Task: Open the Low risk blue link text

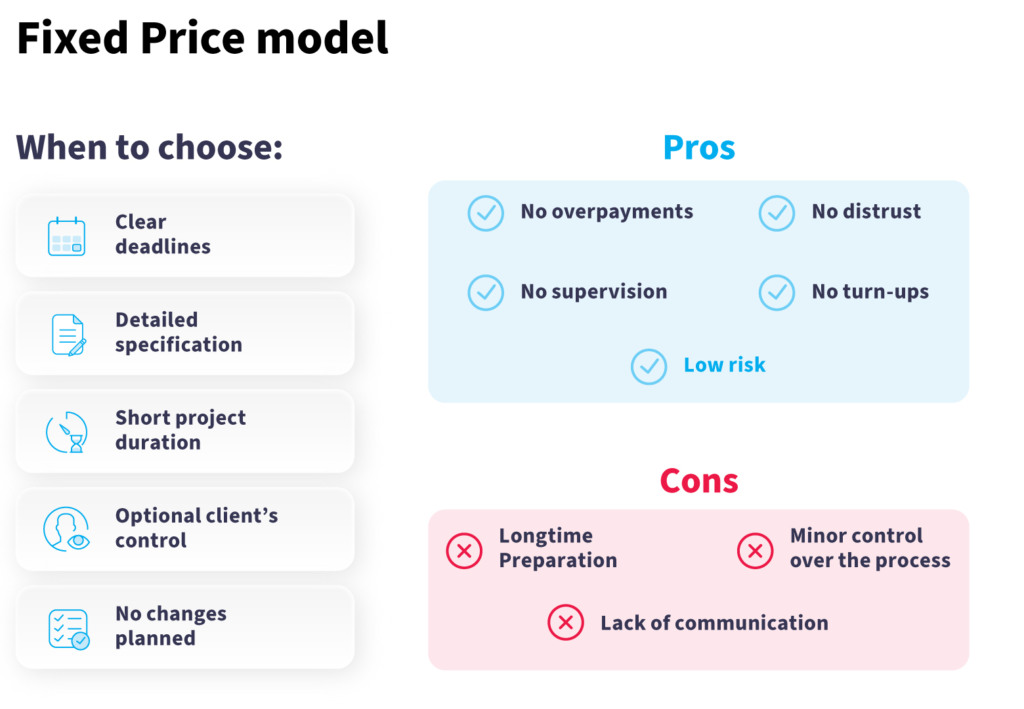Action: (724, 364)
